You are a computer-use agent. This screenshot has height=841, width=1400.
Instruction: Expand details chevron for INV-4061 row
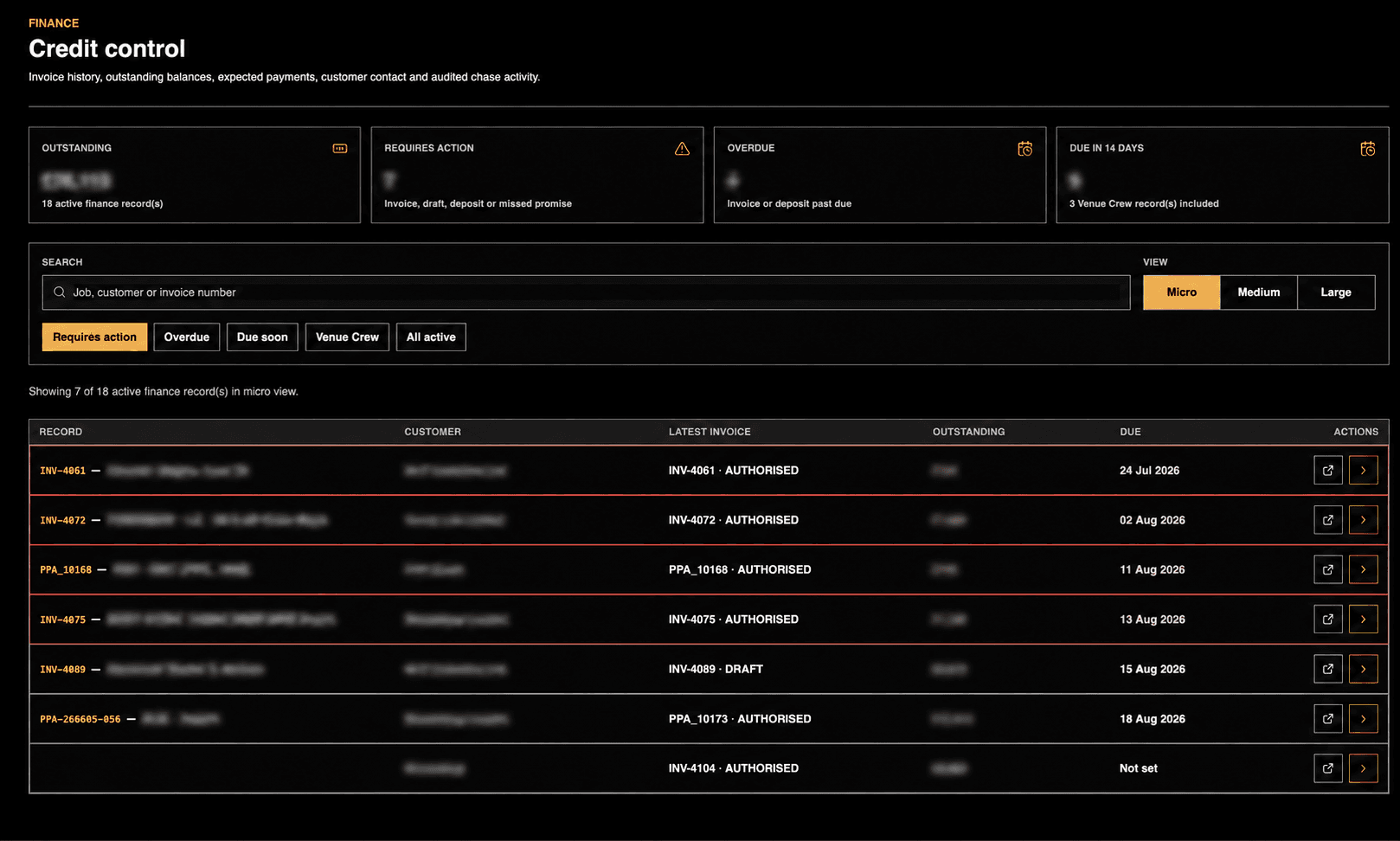pyautogui.click(x=1364, y=471)
